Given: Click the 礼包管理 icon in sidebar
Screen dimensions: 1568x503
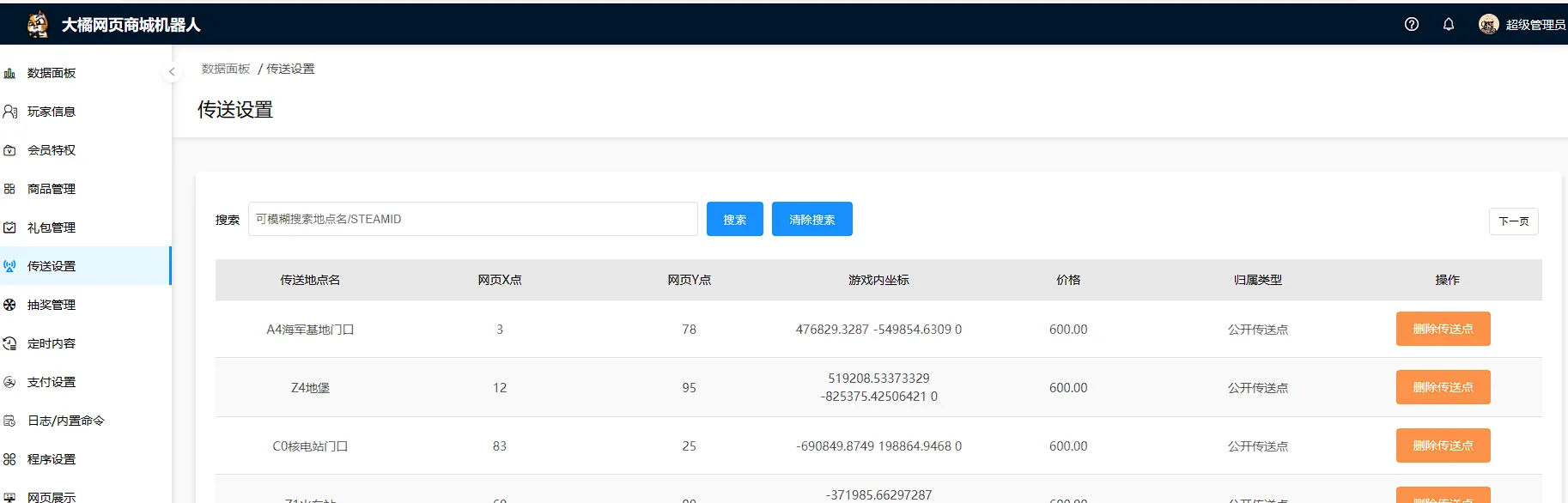Looking at the screenshot, I should pyautogui.click(x=9, y=227).
